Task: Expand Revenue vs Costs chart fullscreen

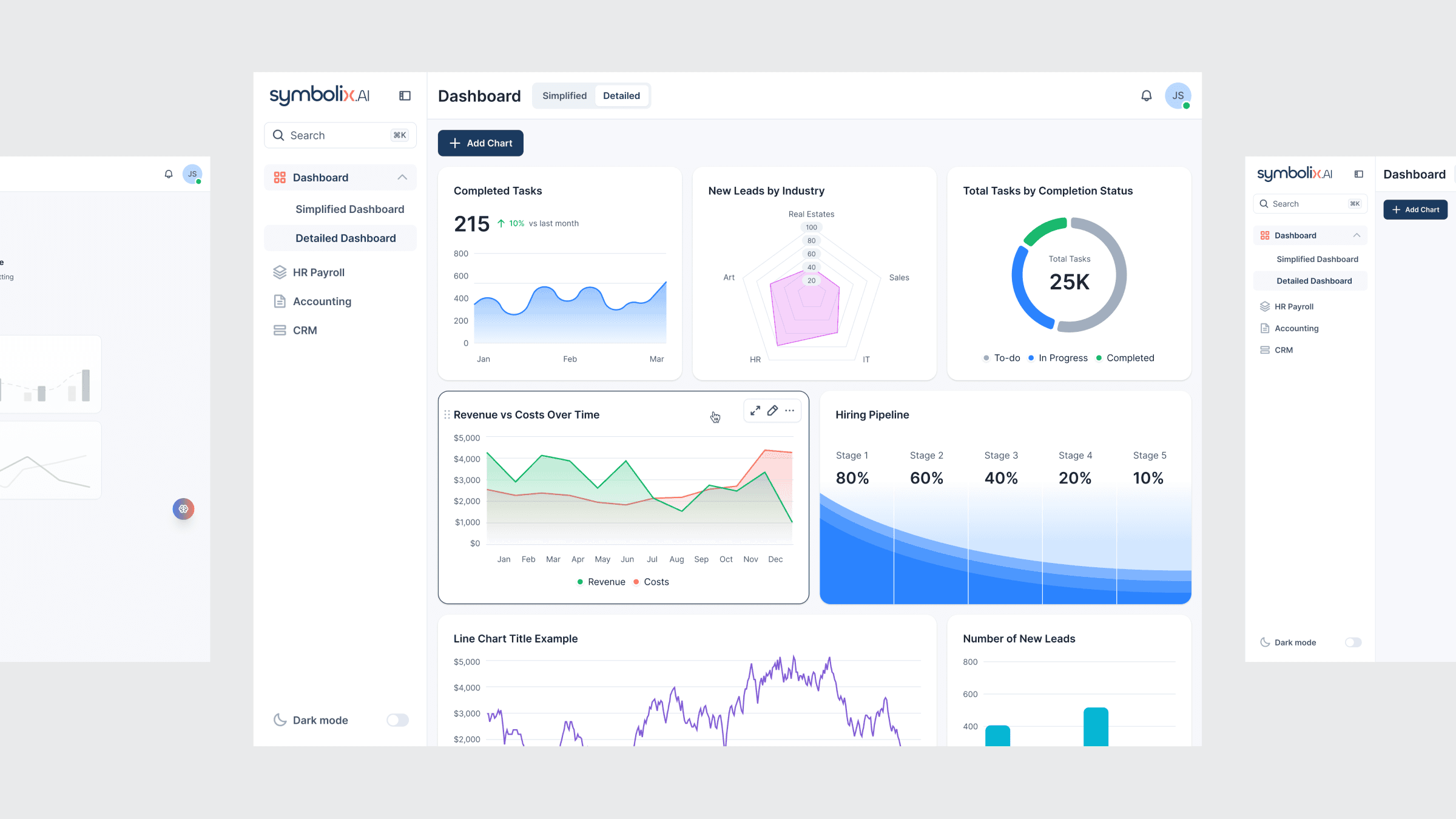Action: [x=755, y=411]
